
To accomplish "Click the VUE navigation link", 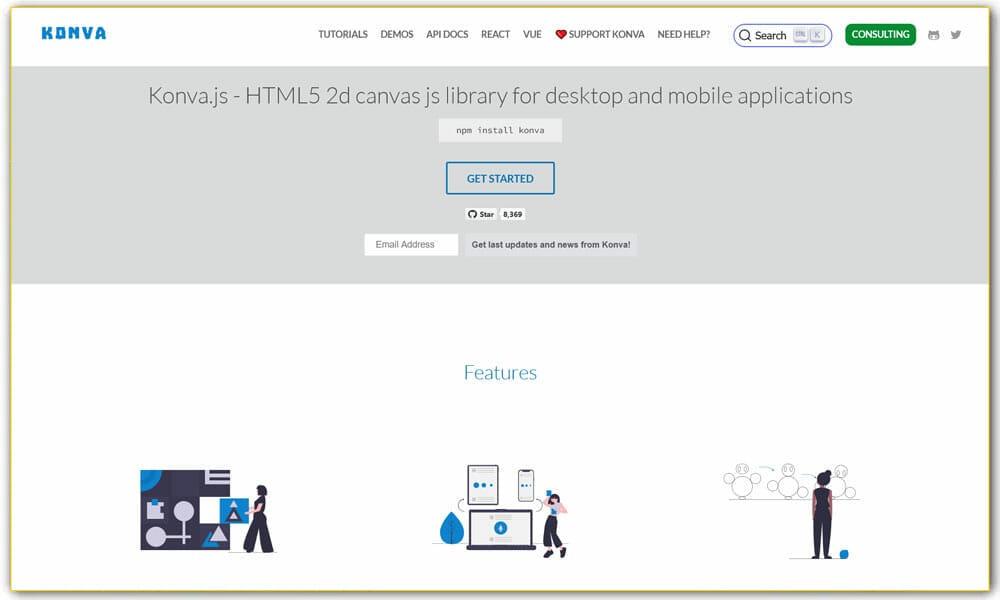I will 532,34.
